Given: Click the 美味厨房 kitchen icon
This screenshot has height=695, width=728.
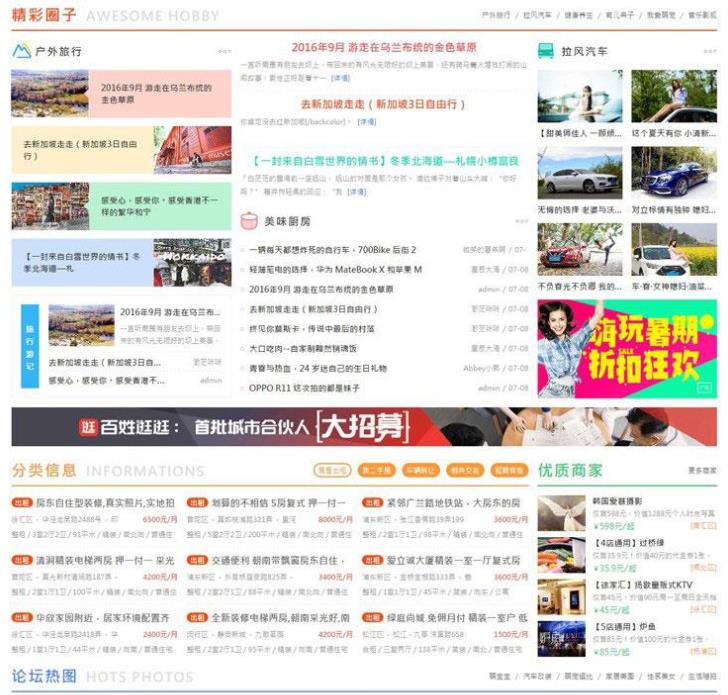Looking at the screenshot, I should click(249, 221).
